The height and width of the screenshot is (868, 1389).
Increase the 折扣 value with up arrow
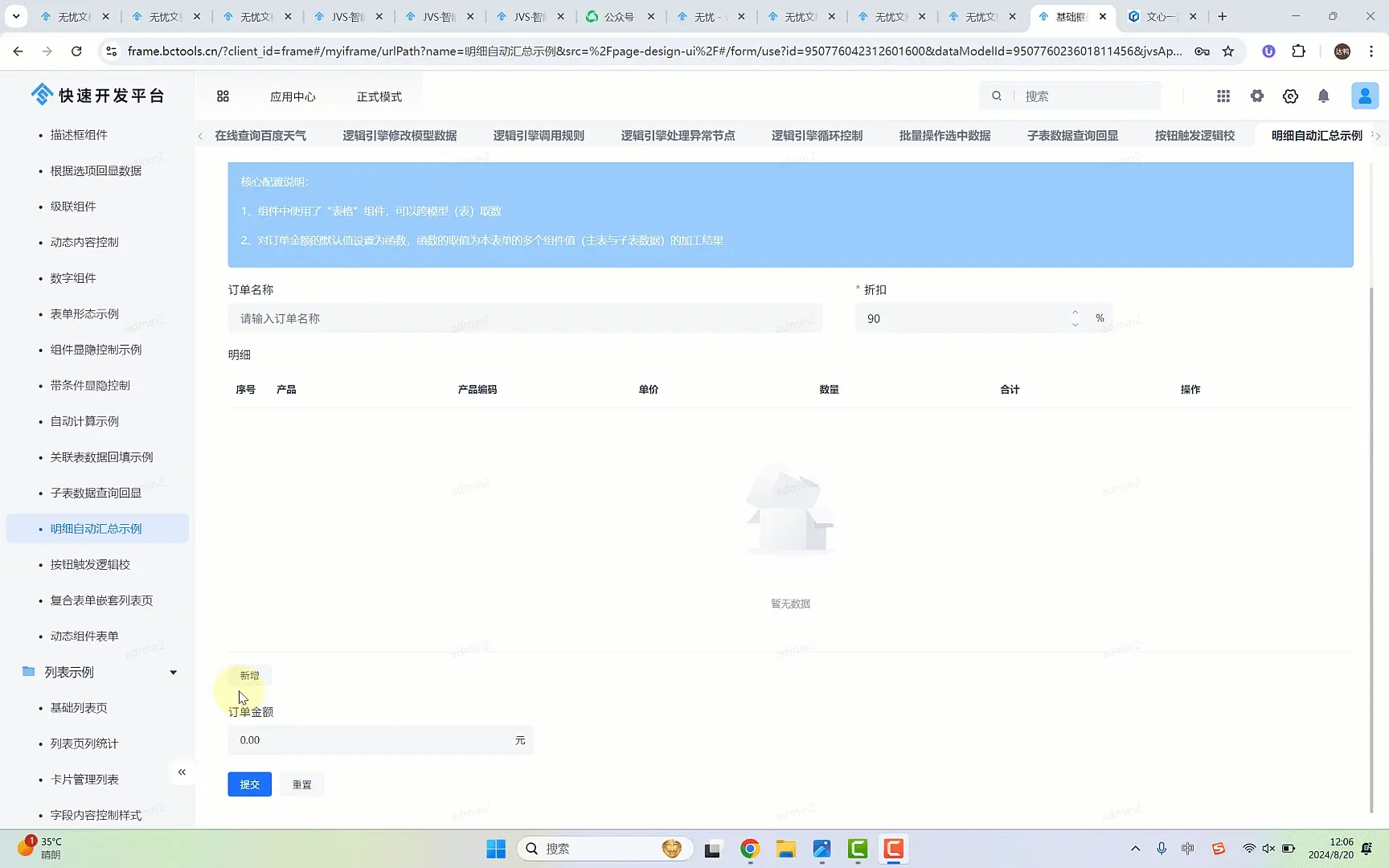coord(1076,312)
